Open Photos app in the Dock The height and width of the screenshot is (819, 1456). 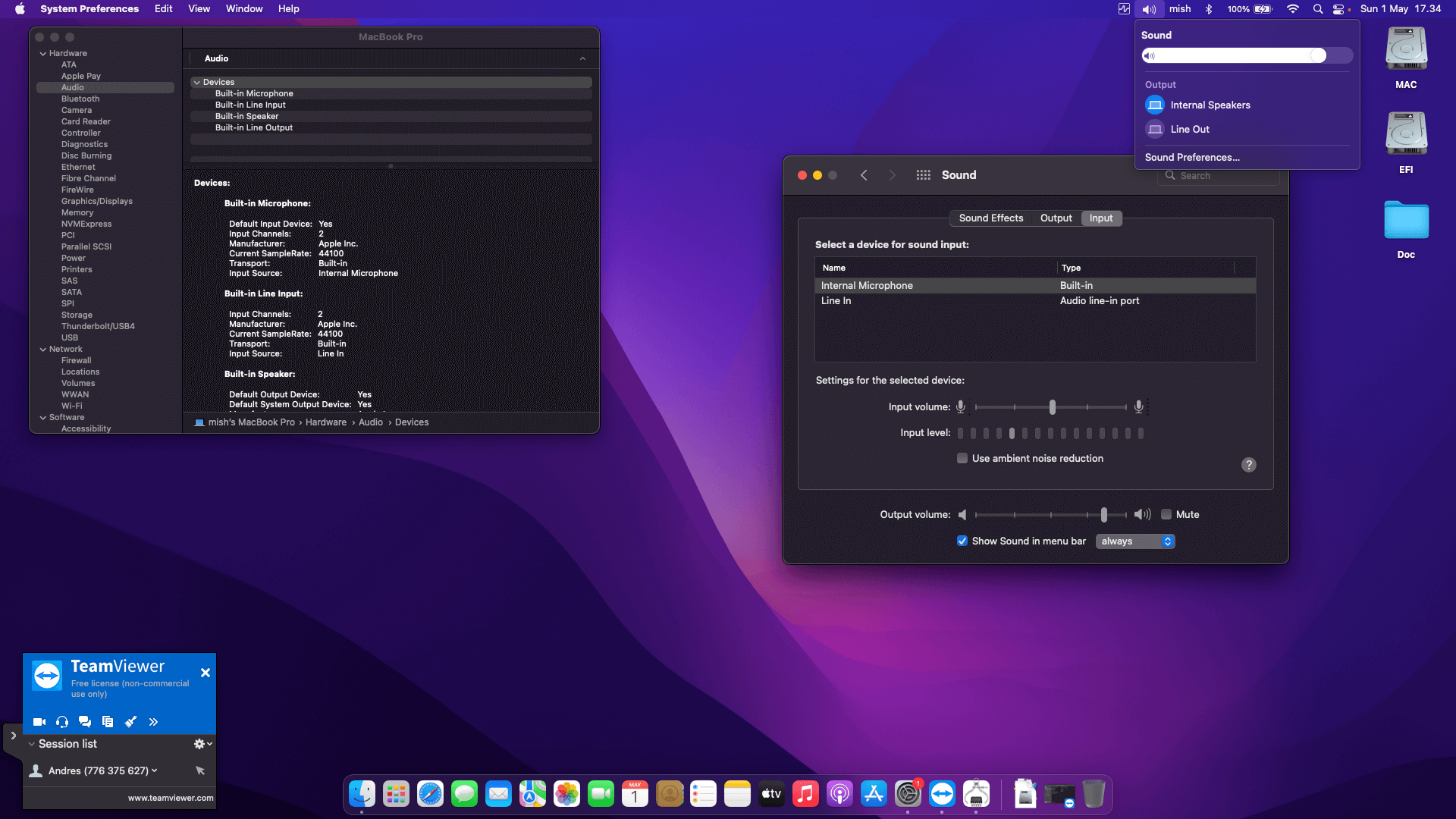click(x=566, y=794)
